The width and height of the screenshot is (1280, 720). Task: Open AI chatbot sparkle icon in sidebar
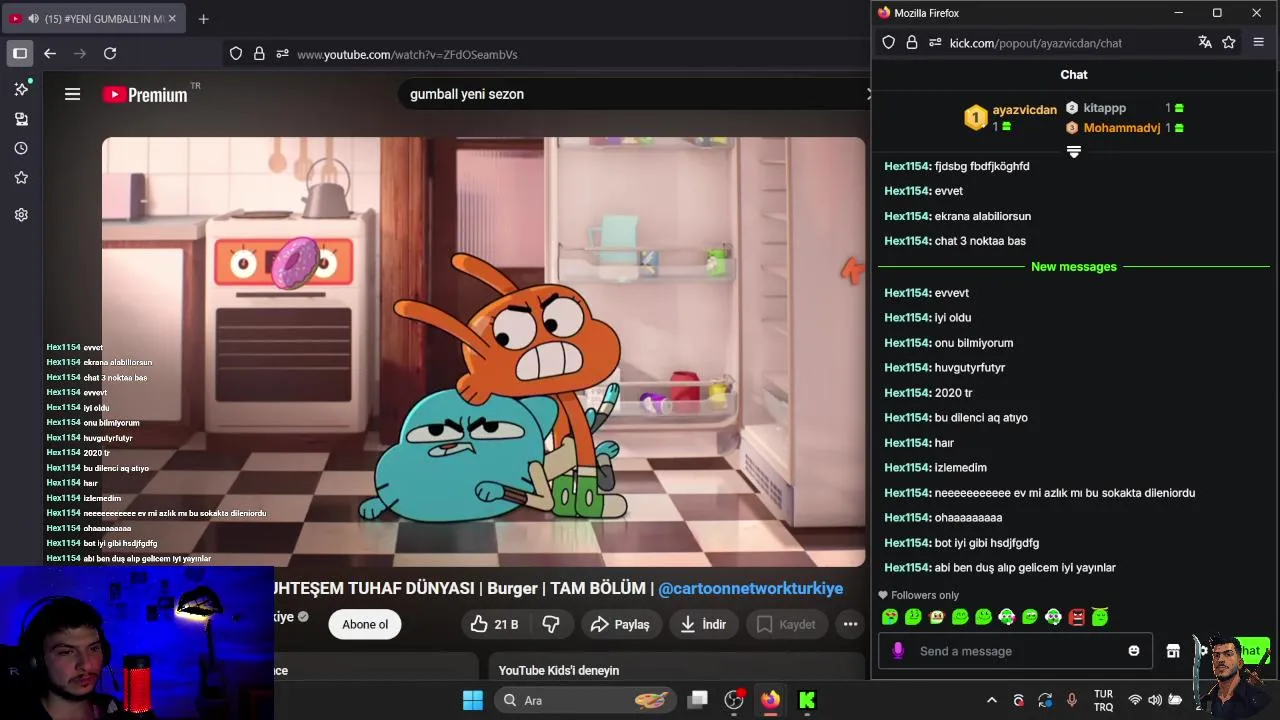pos(21,89)
